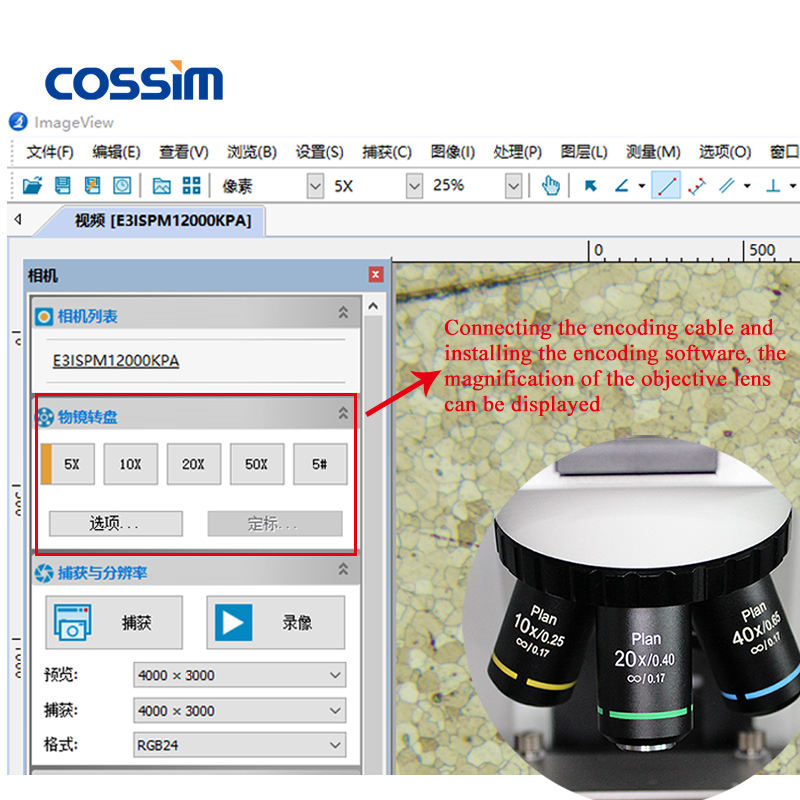
Task: Select the line measurement tool
Action: pyautogui.click(x=666, y=185)
